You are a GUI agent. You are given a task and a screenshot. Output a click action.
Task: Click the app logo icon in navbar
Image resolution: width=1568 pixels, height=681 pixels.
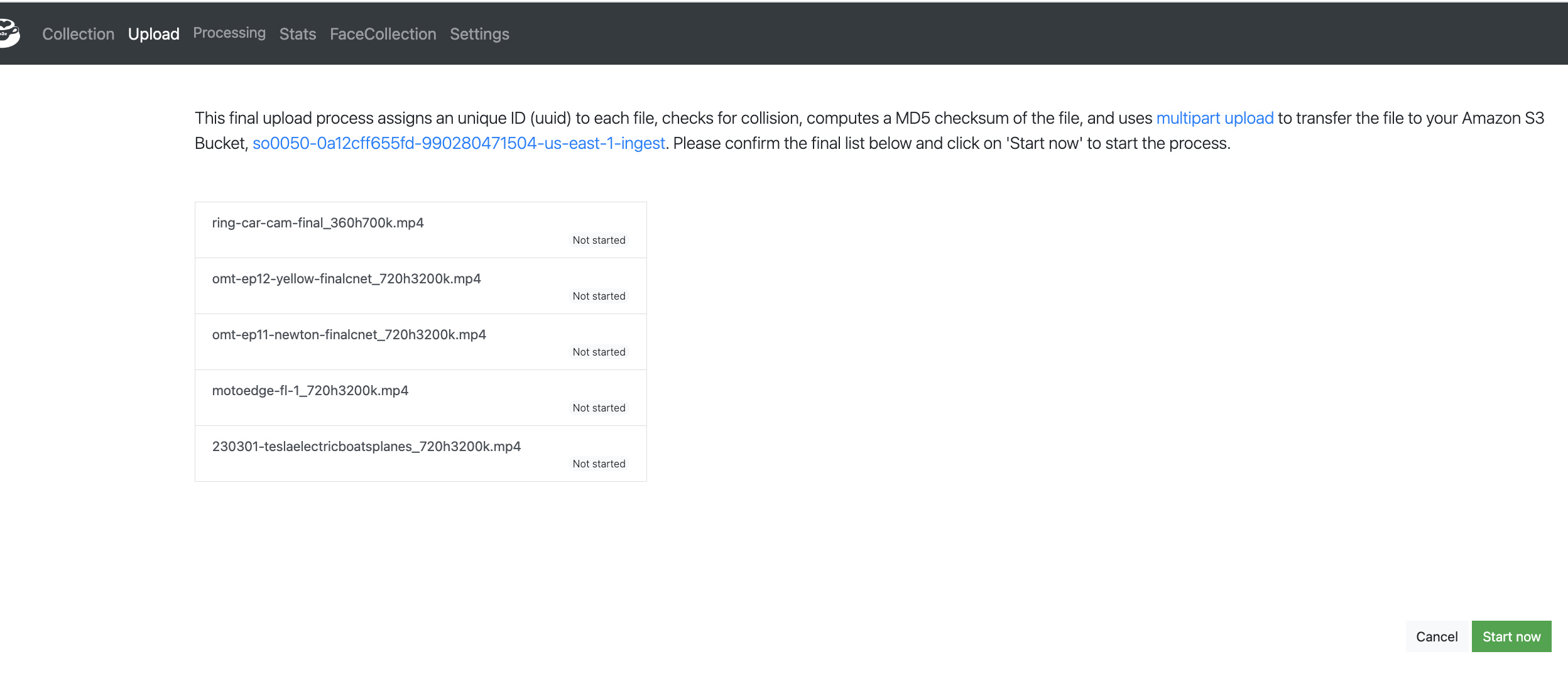(x=9, y=33)
